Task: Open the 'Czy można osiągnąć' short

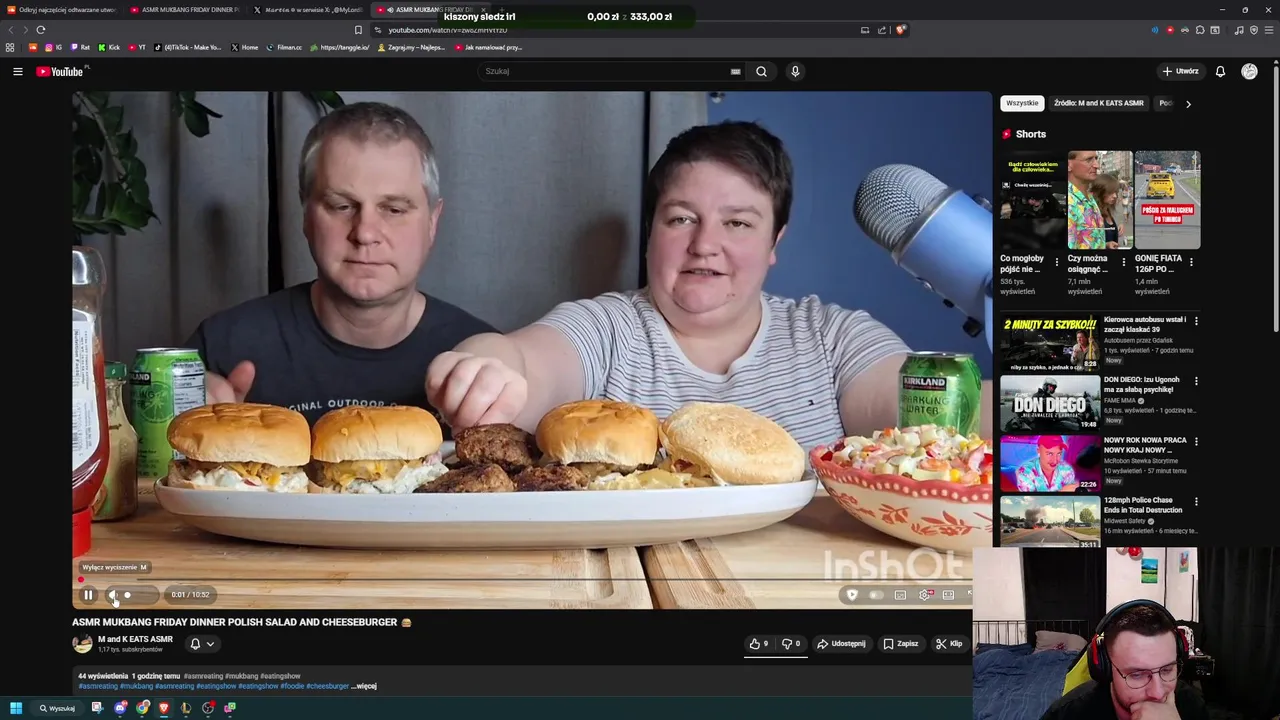Action: click(x=1100, y=200)
